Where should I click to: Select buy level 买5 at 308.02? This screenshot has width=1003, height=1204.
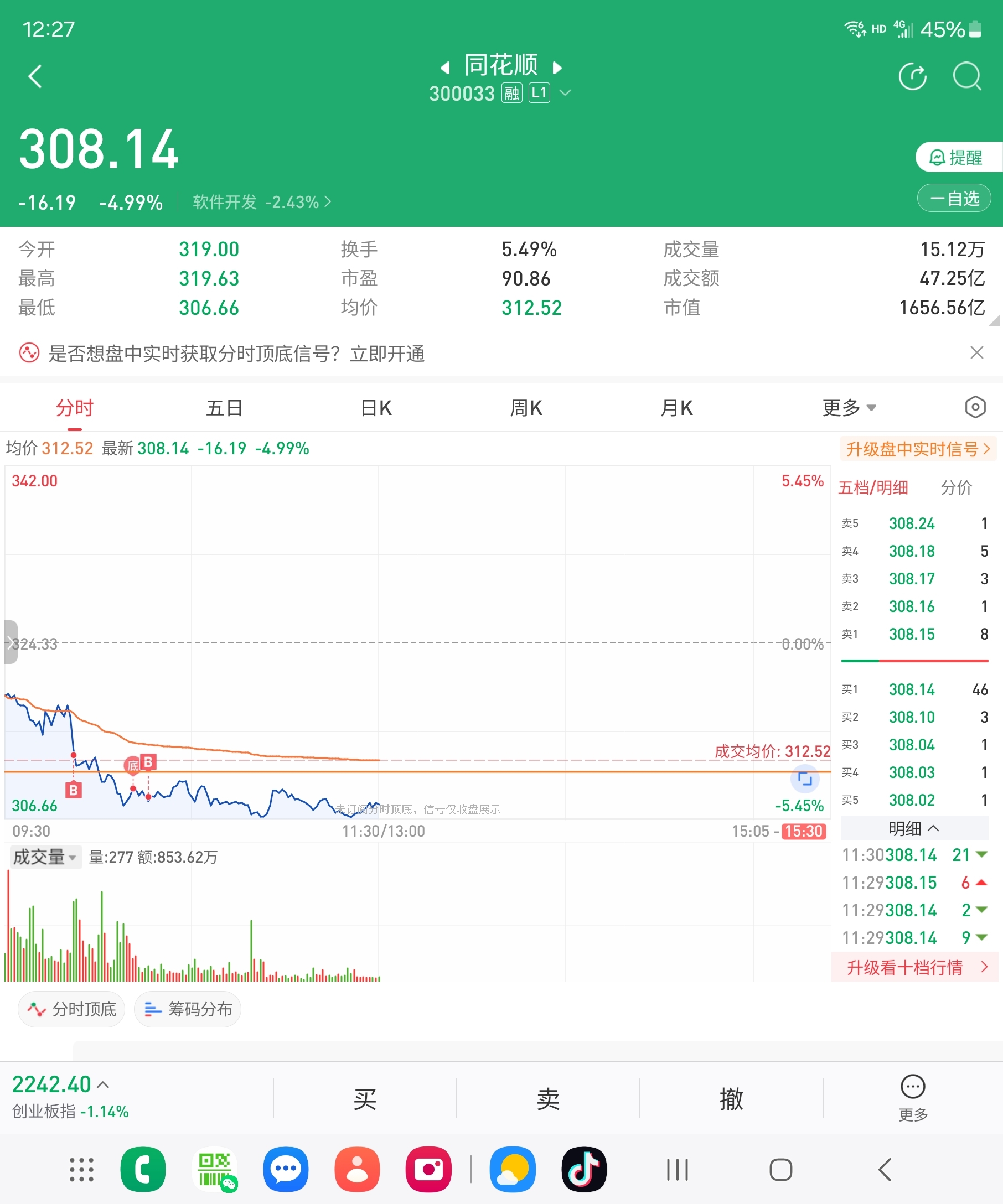(914, 800)
